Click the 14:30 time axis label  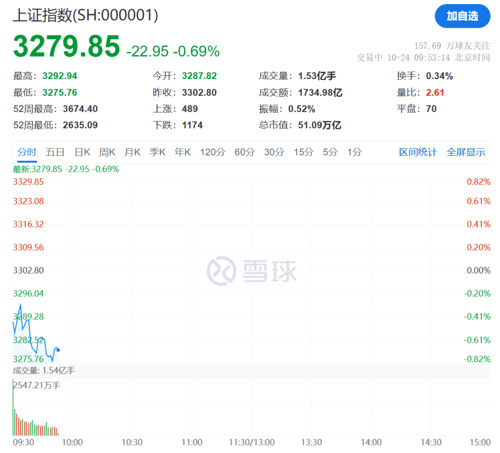(431, 443)
